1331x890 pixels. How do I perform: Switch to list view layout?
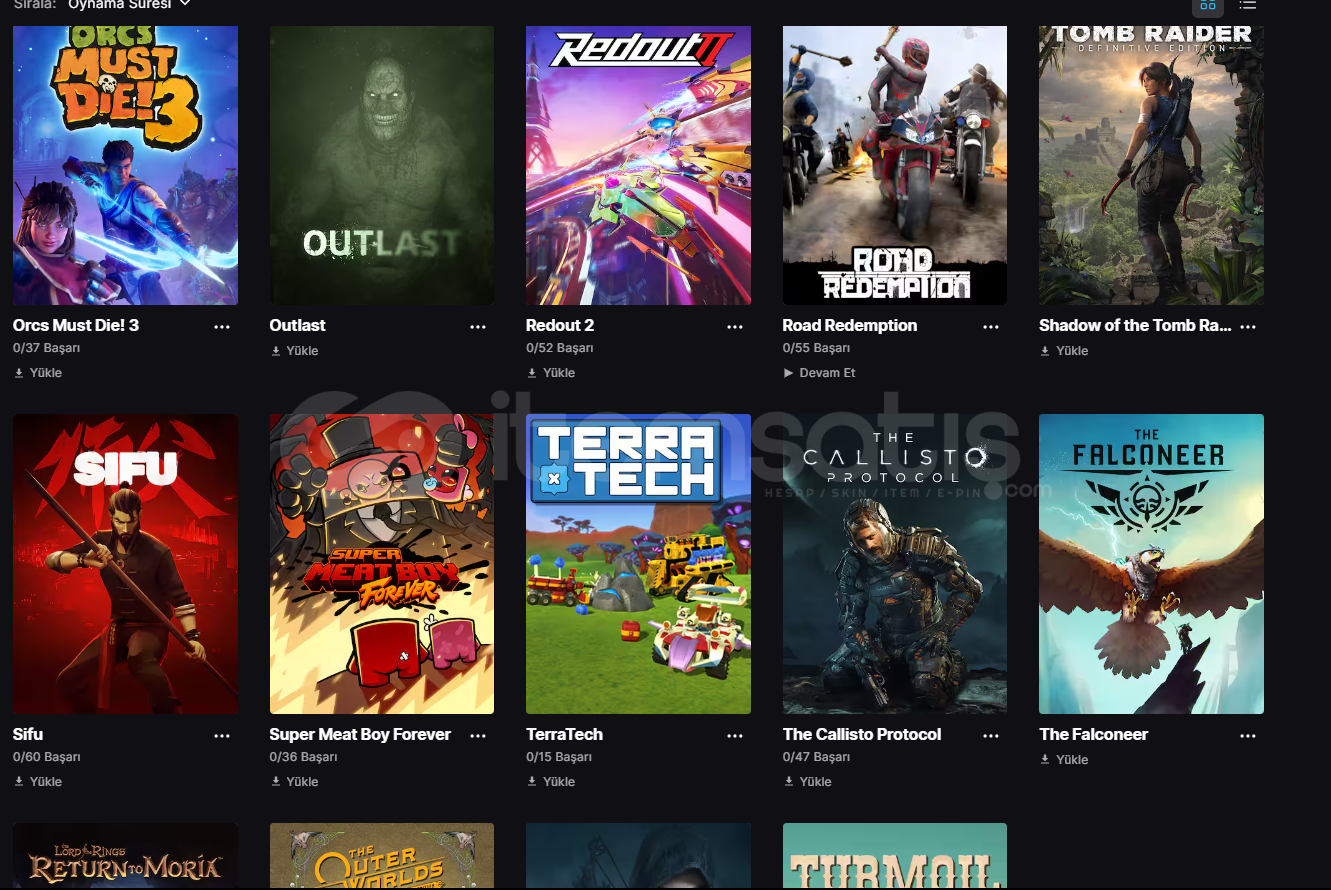pos(1247,5)
